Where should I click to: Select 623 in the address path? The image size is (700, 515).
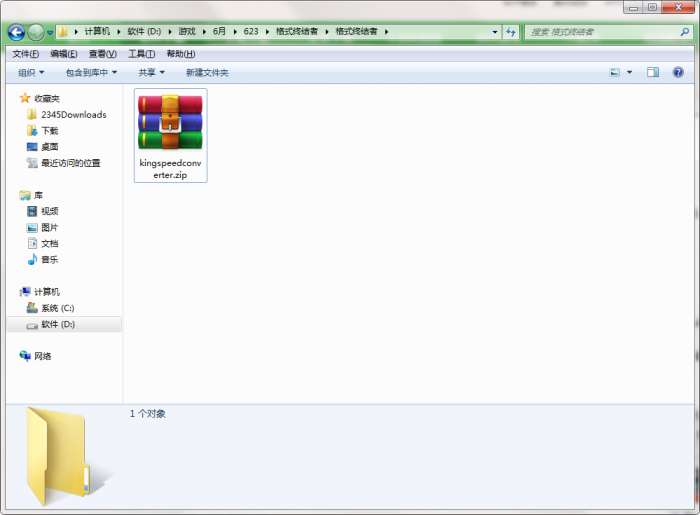pyautogui.click(x=251, y=31)
